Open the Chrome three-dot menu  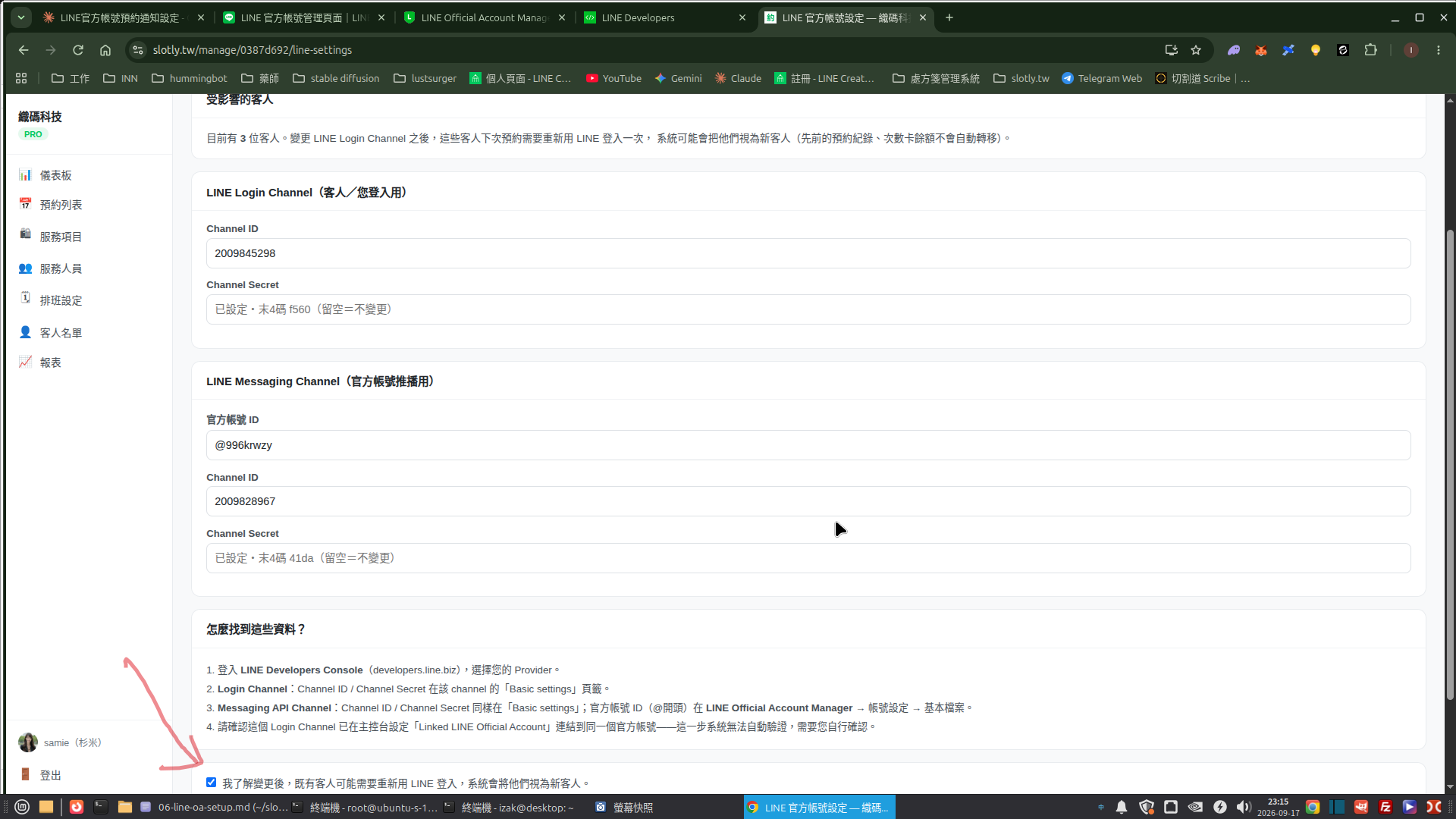(1439, 50)
